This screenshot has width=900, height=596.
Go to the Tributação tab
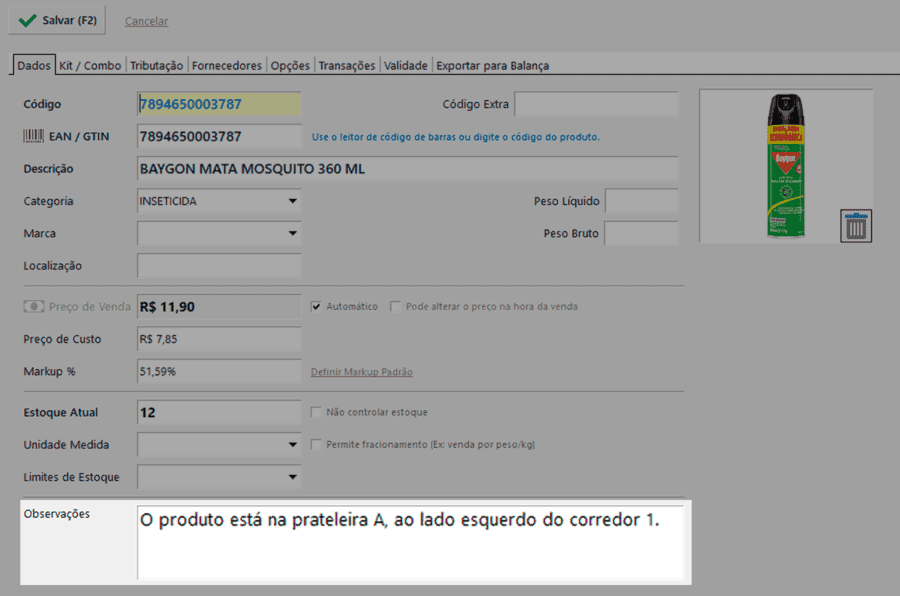click(156, 65)
